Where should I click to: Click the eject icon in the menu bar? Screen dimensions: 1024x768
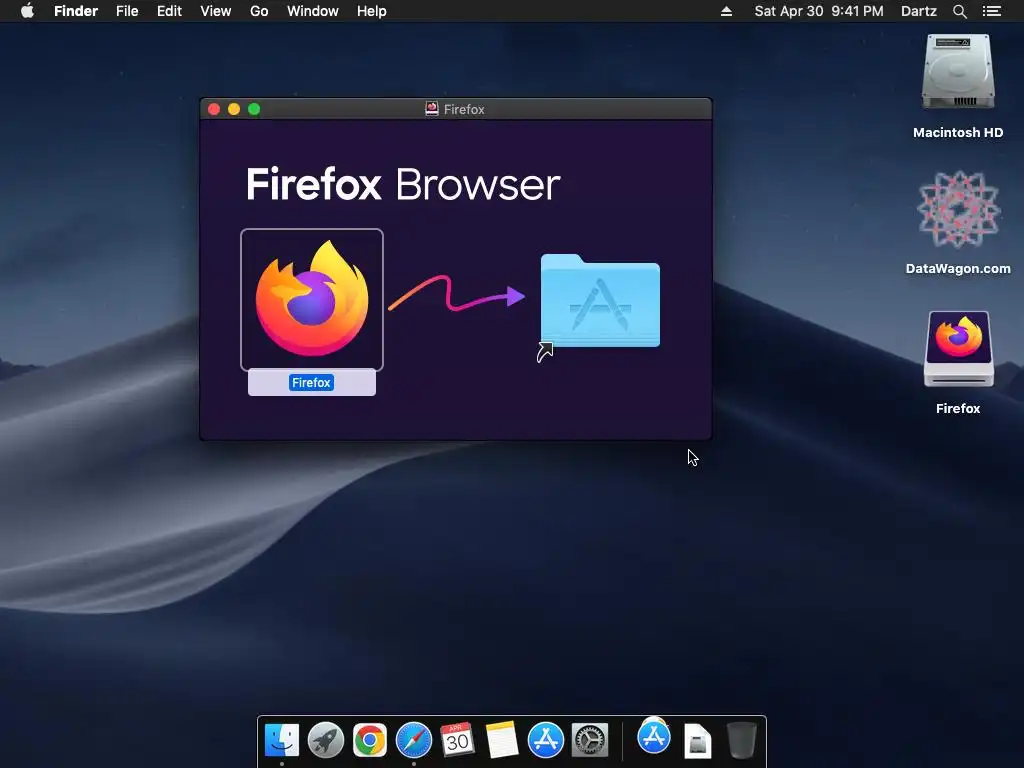(726, 11)
